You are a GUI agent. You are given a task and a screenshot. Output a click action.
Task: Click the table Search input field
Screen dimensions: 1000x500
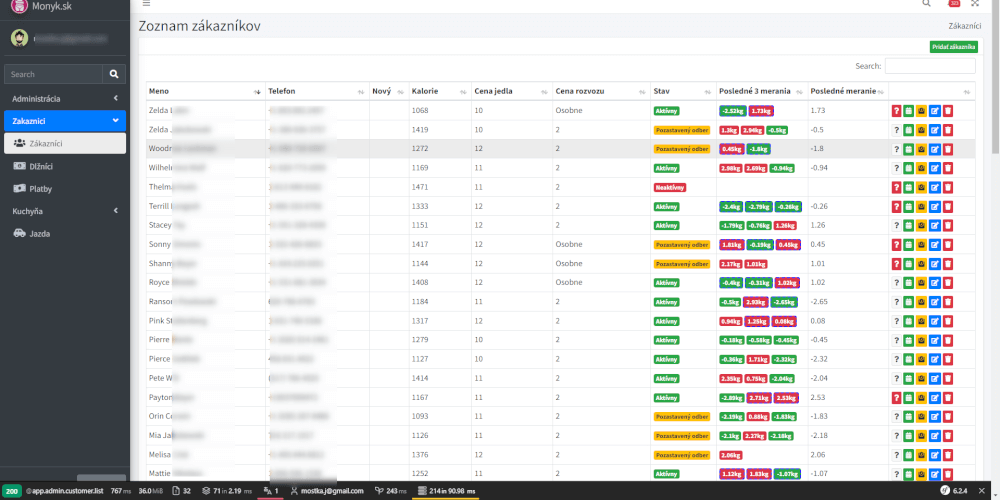930,66
